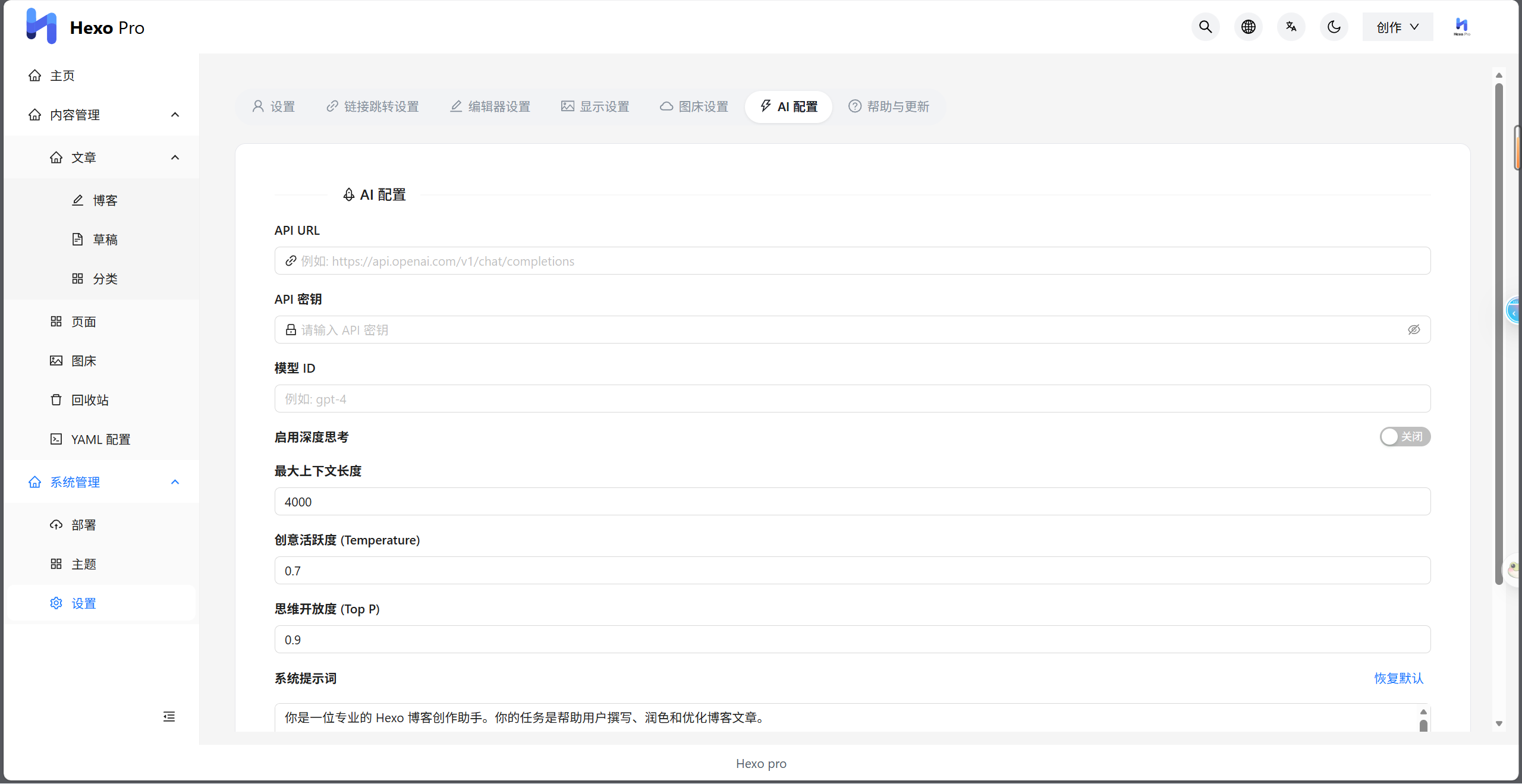Click the link icon in API URL field
The image size is (1522, 784).
(291, 261)
